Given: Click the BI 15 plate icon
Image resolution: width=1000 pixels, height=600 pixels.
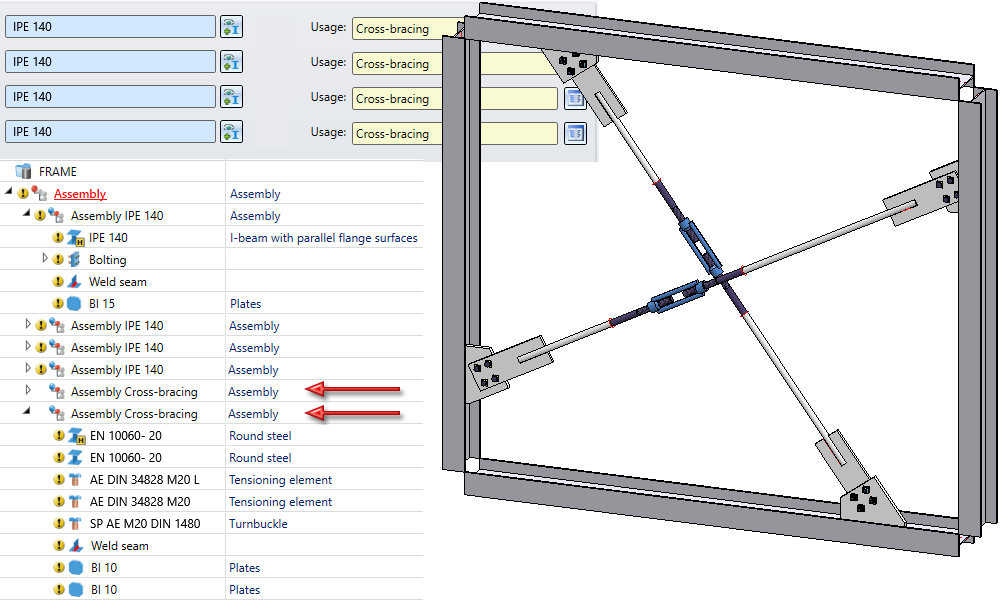Looking at the screenshot, I should (74, 304).
